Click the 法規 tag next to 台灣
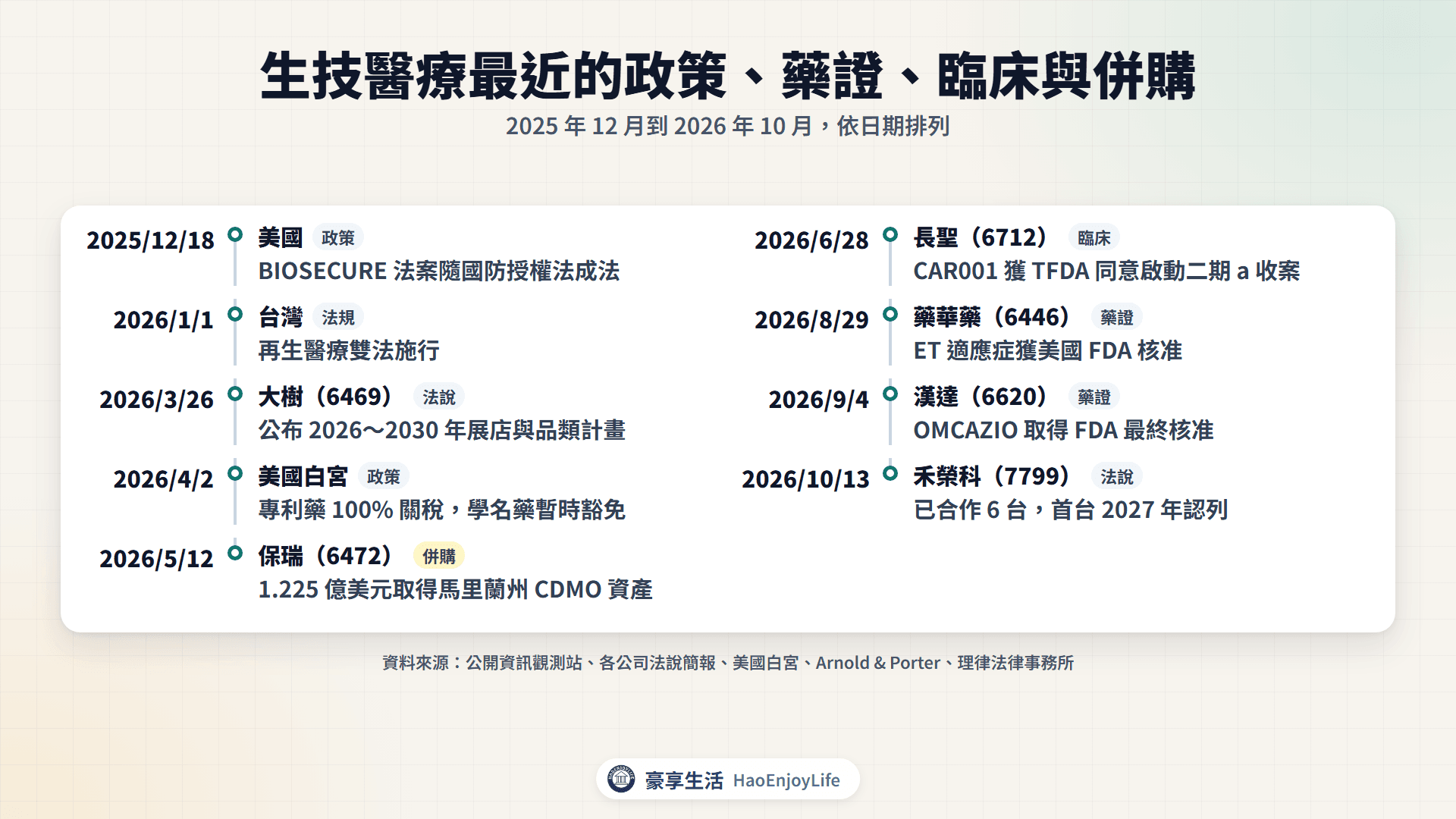Image resolution: width=1456 pixels, height=819 pixels. (x=337, y=318)
